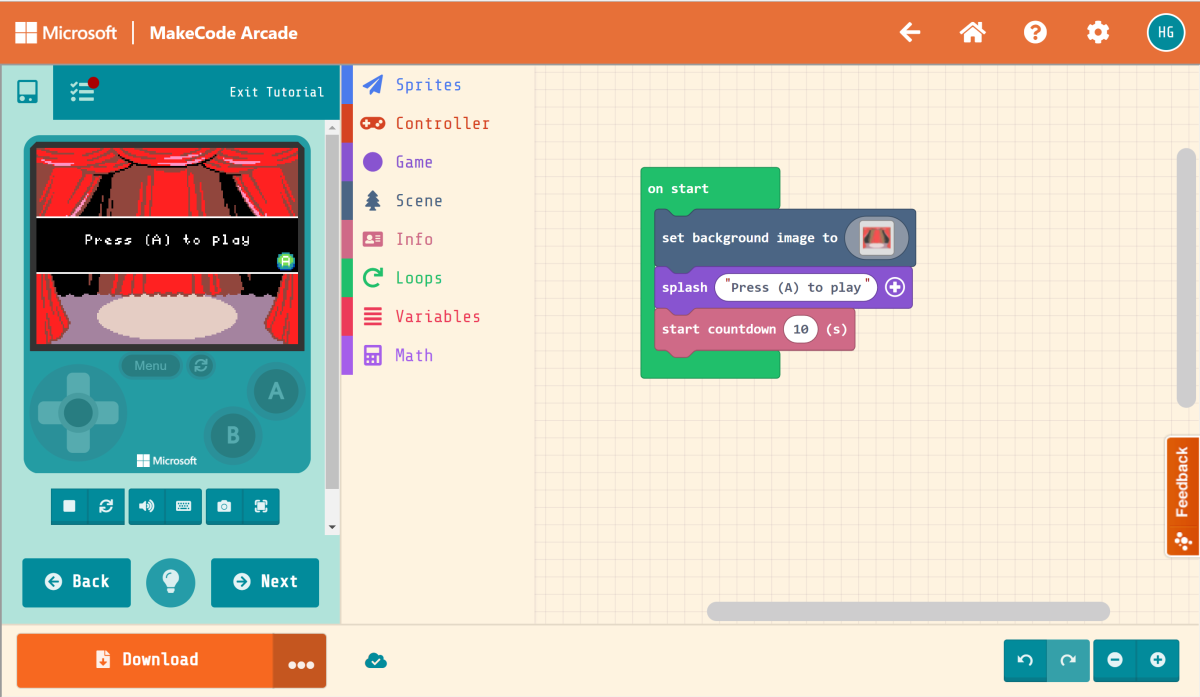
Task: Open the cloud save status indicator
Action: 375,660
